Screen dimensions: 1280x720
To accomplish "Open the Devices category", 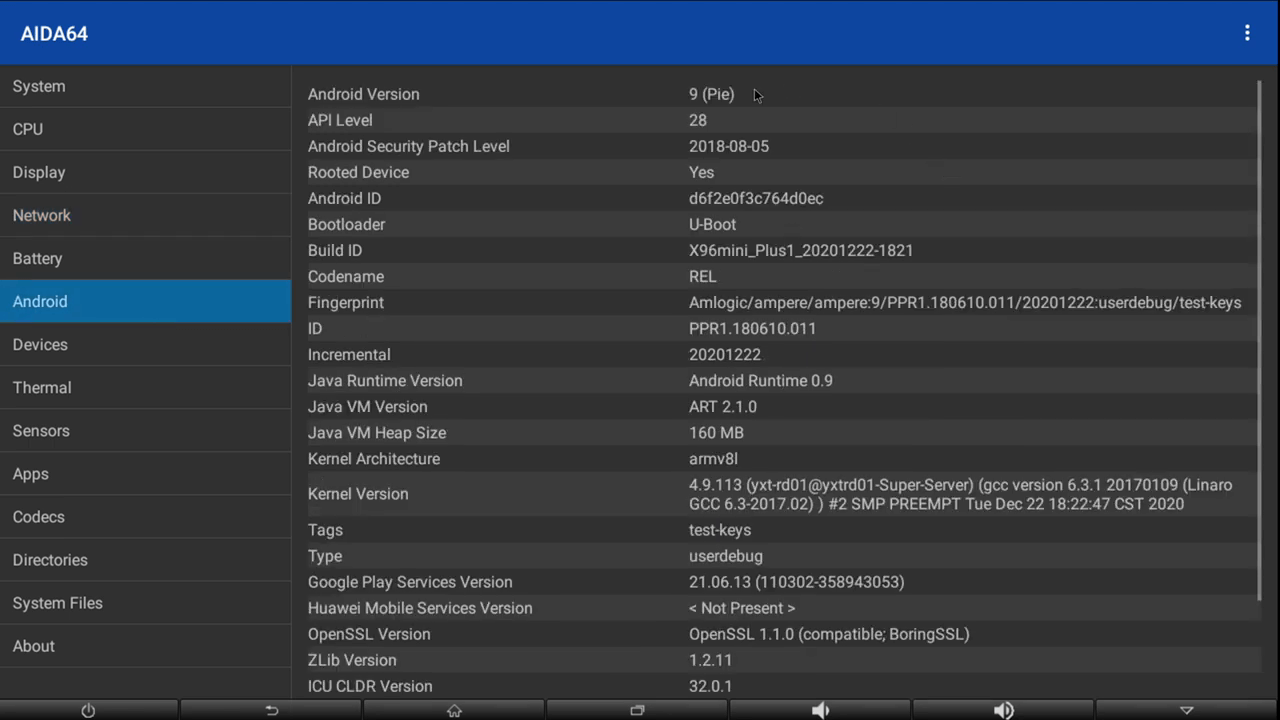I will pos(146,344).
